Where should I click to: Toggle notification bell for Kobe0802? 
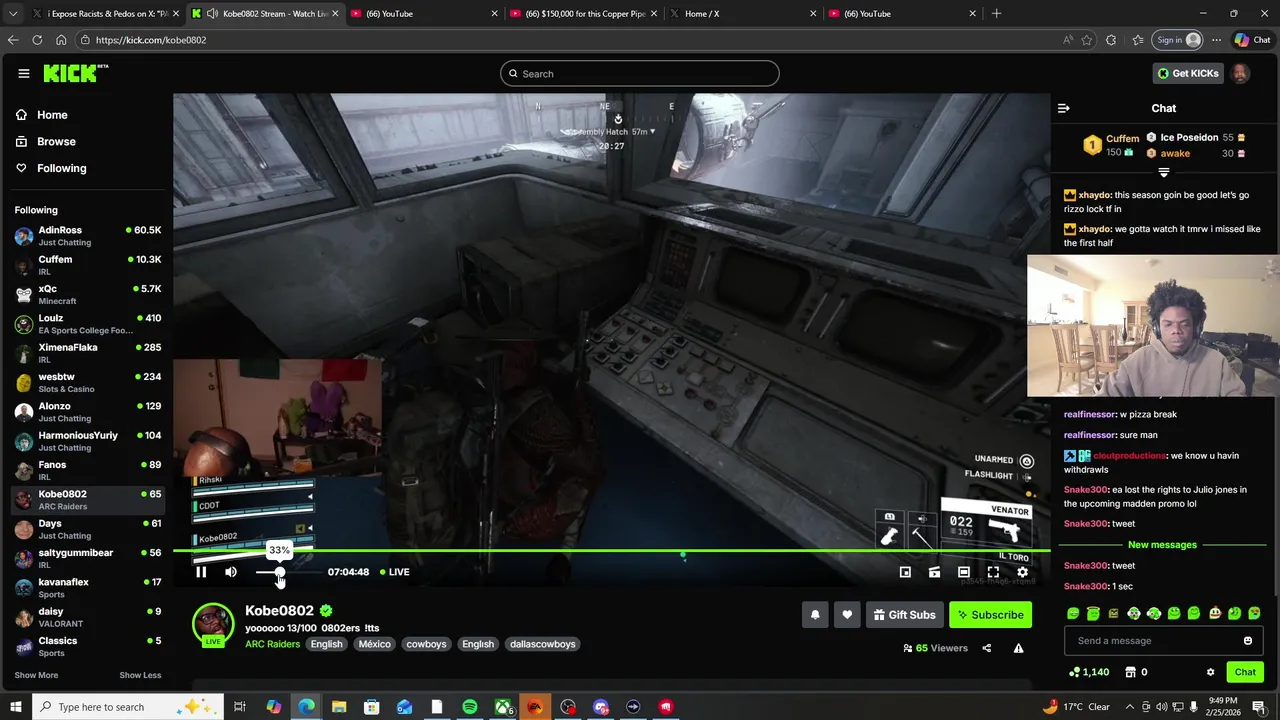pos(815,615)
